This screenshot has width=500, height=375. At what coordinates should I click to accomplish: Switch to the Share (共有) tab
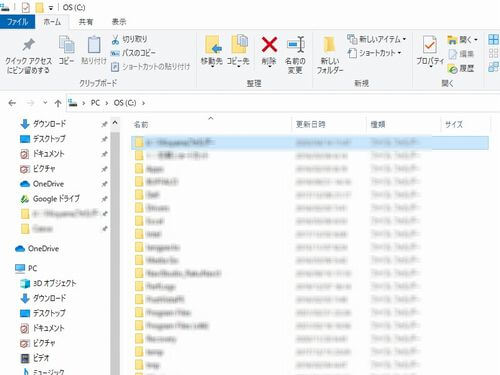tap(86, 22)
